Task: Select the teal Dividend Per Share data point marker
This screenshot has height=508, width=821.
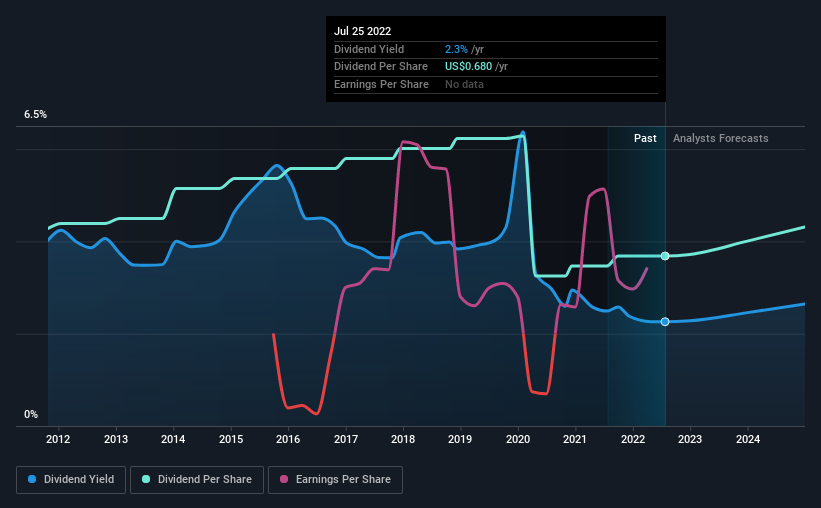Action: (x=665, y=256)
